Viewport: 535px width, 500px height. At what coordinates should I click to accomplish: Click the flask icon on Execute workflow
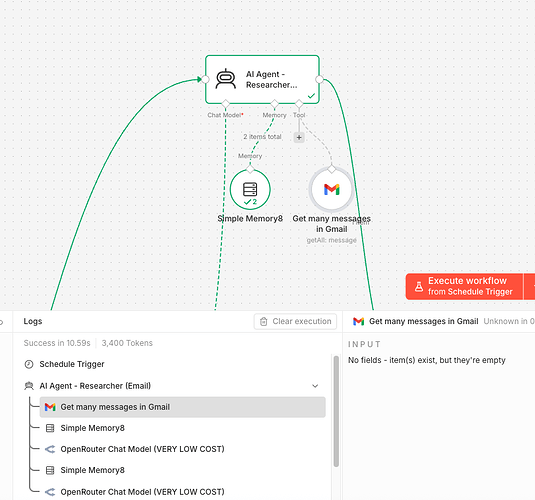click(419, 287)
